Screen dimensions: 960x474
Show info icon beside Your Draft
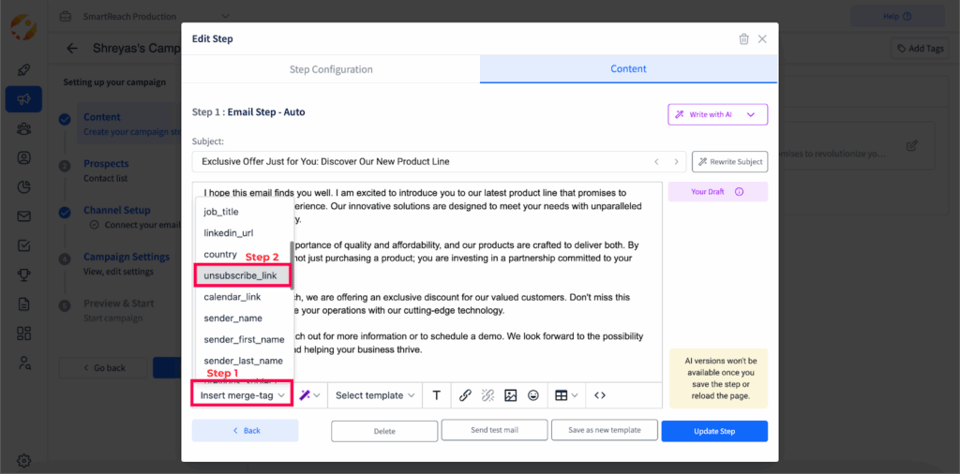pyautogui.click(x=739, y=192)
